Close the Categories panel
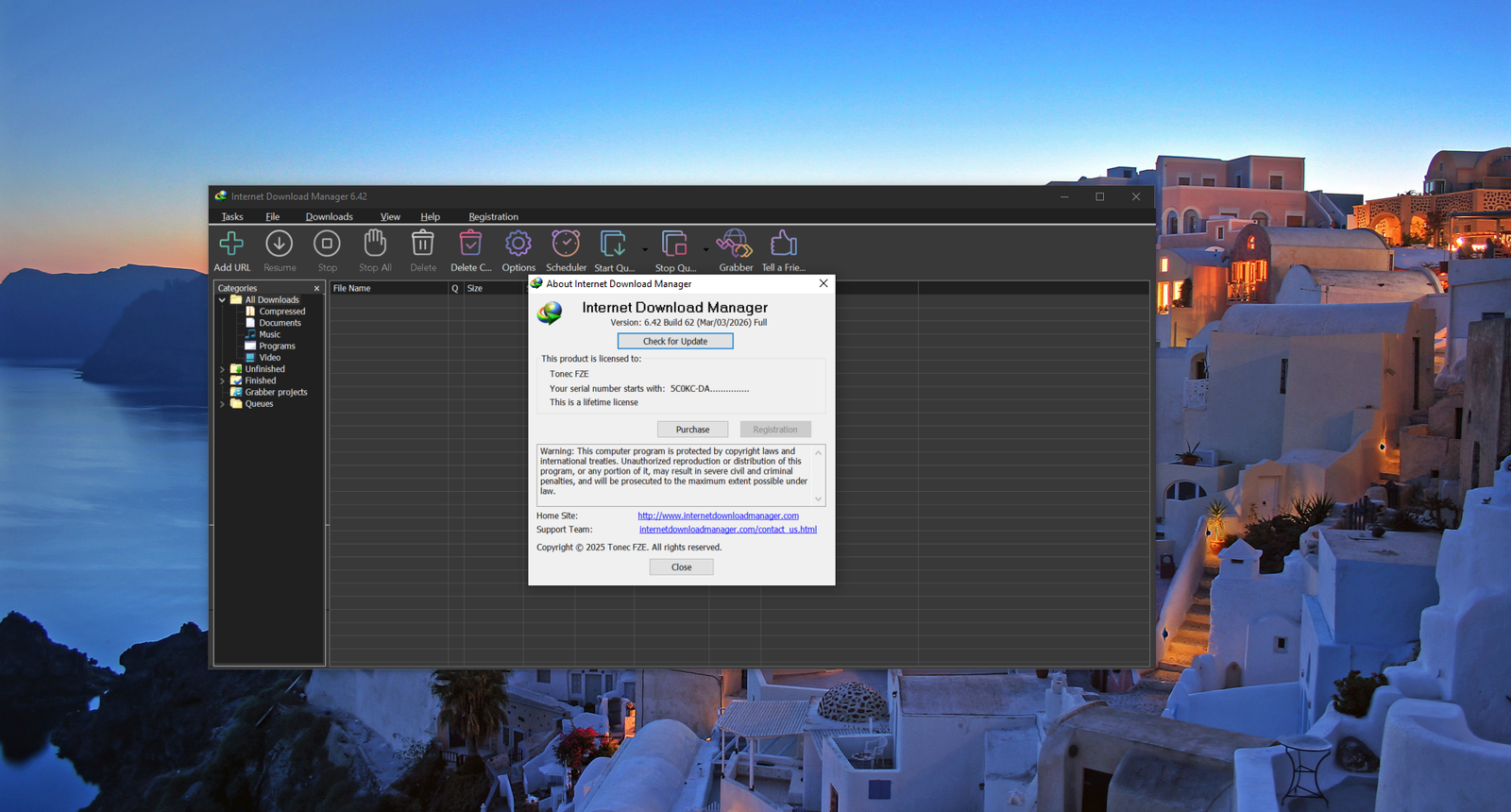 coord(316,289)
